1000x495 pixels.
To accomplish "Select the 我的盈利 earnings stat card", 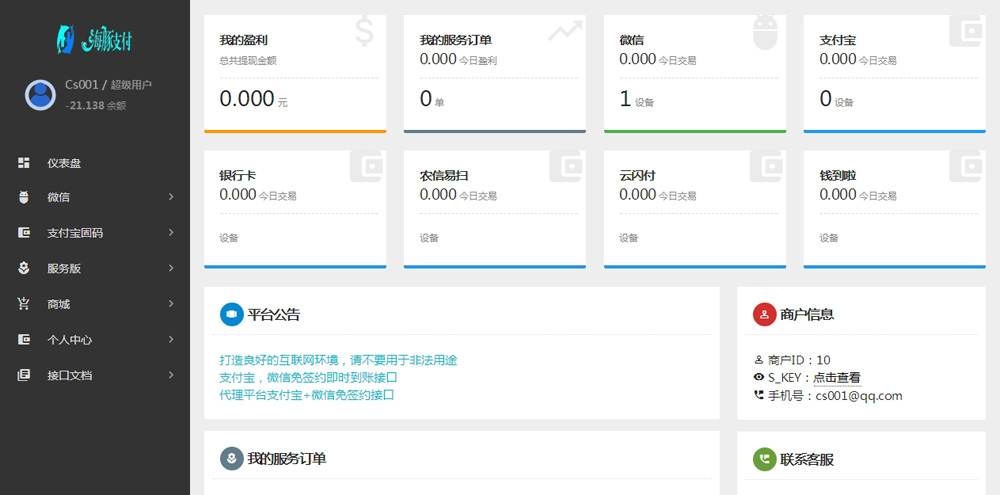I will 295,73.
